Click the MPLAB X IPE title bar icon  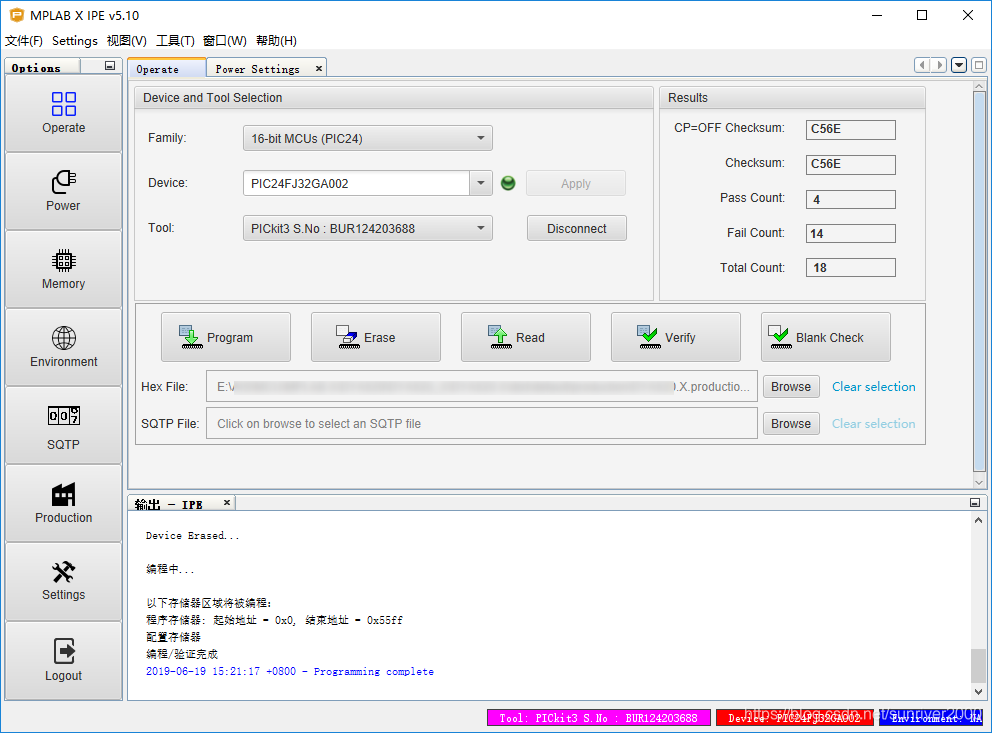coord(16,15)
